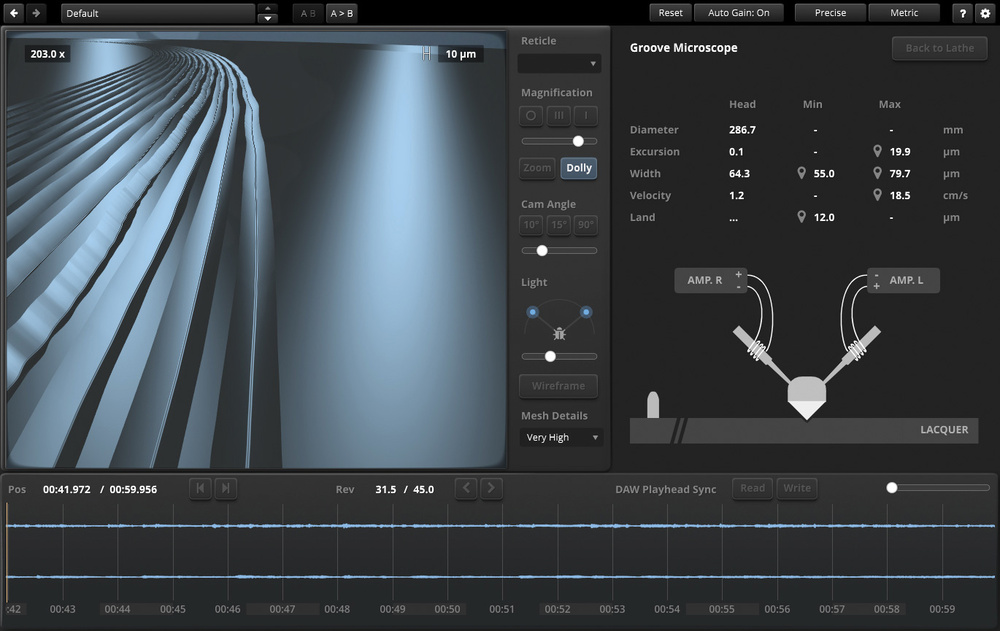This screenshot has width=1000, height=631.
Task: Click the left light source dot
Action: point(533,312)
